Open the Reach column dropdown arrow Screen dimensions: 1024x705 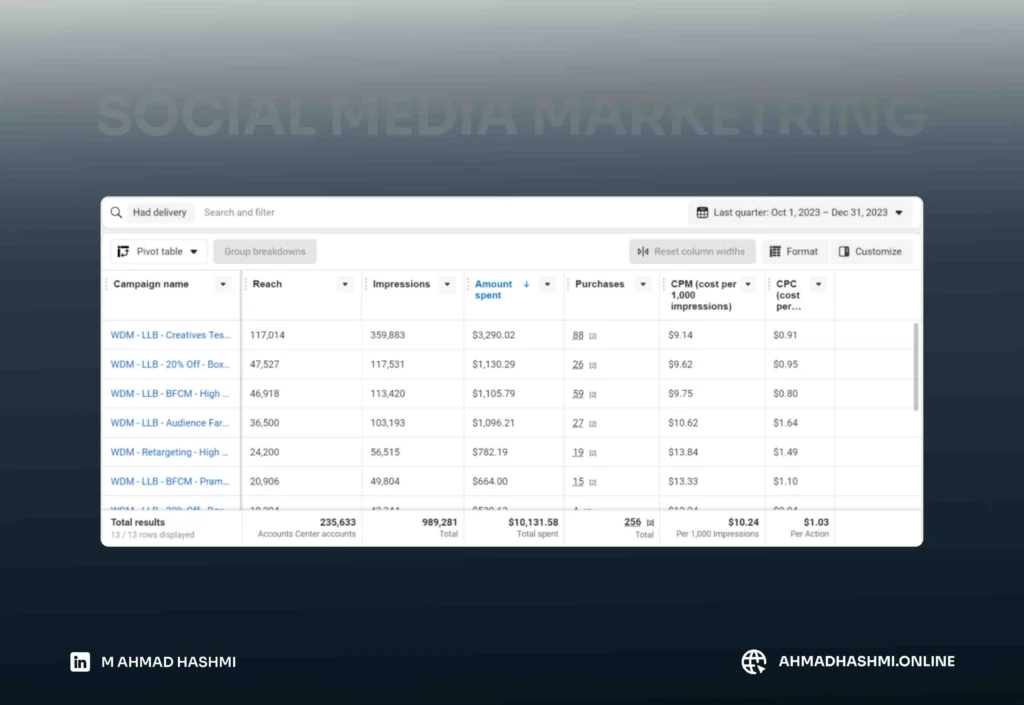[346, 284]
